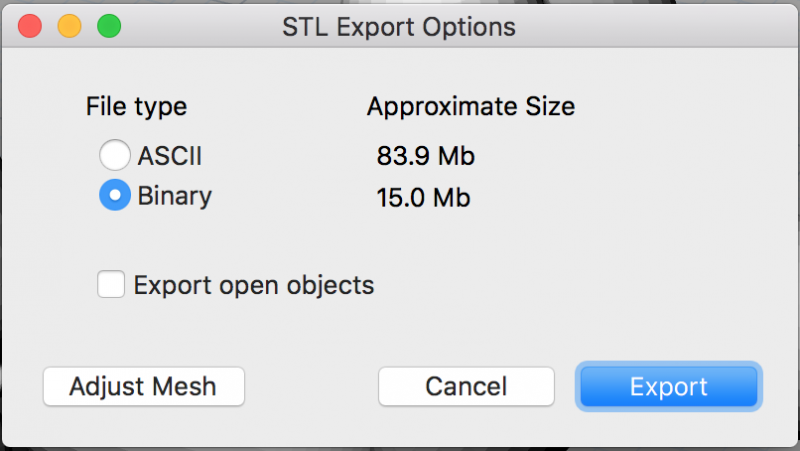Image resolution: width=800 pixels, height=451 pixels.
Task: Click the 15.0 Mb size value
Action: (423, 197)
